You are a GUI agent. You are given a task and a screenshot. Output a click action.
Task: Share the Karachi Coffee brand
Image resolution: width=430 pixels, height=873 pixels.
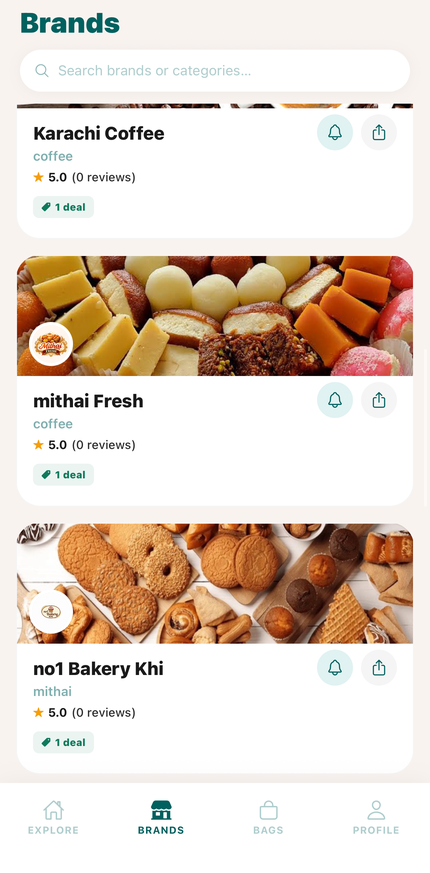[x=379, y=133]
